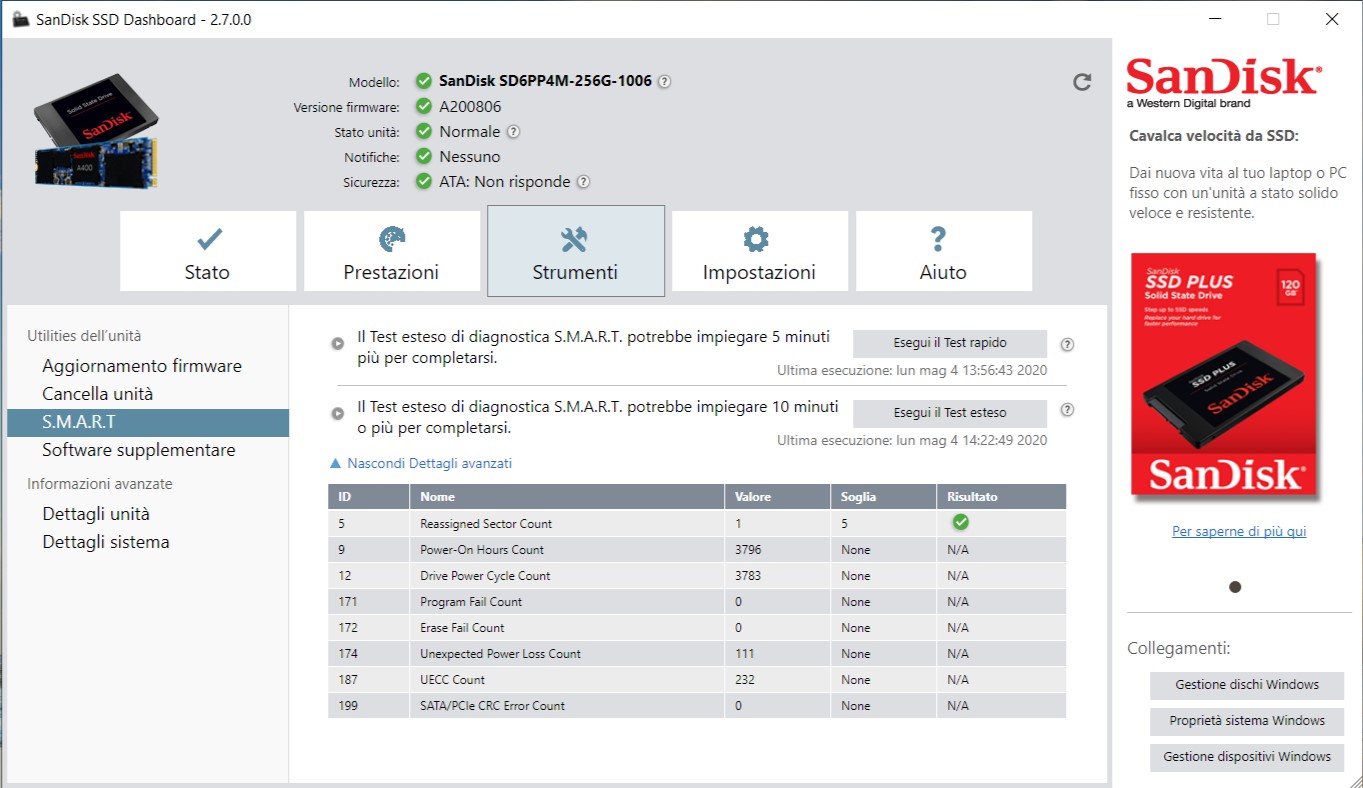This screenshot has width=1363, height=788.
Task: Click the Risultato column header
Action: (1002, 497)
